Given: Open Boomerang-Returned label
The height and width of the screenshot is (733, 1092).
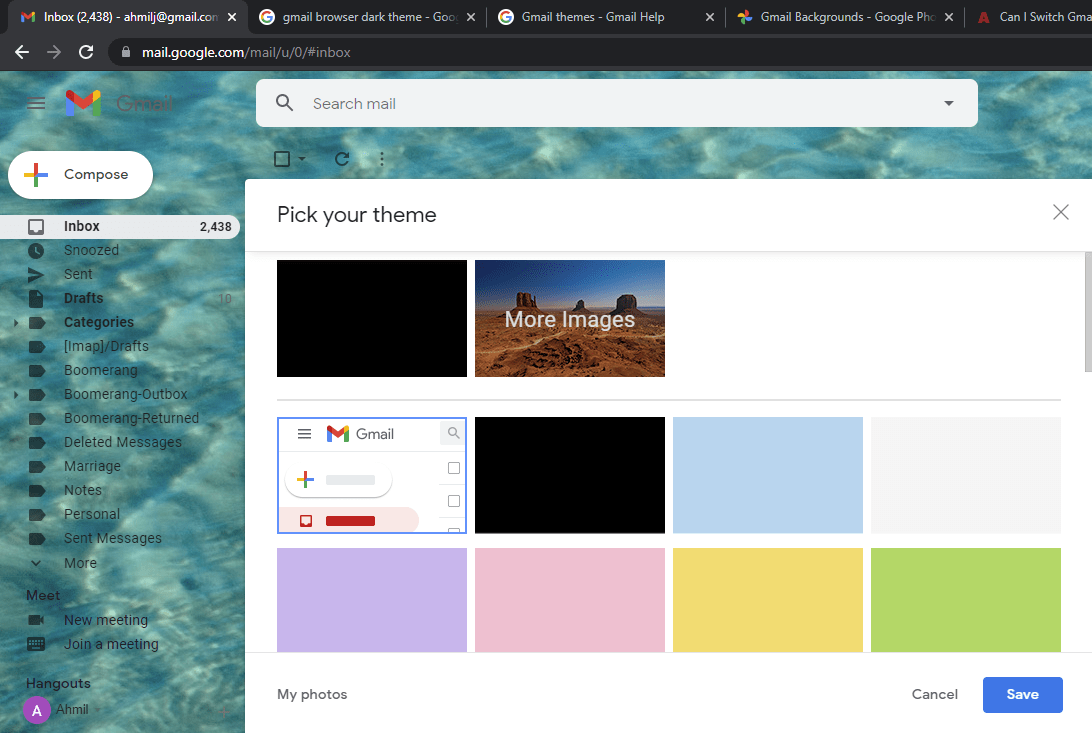Looking at the screenshot, I should pos(132,418).
